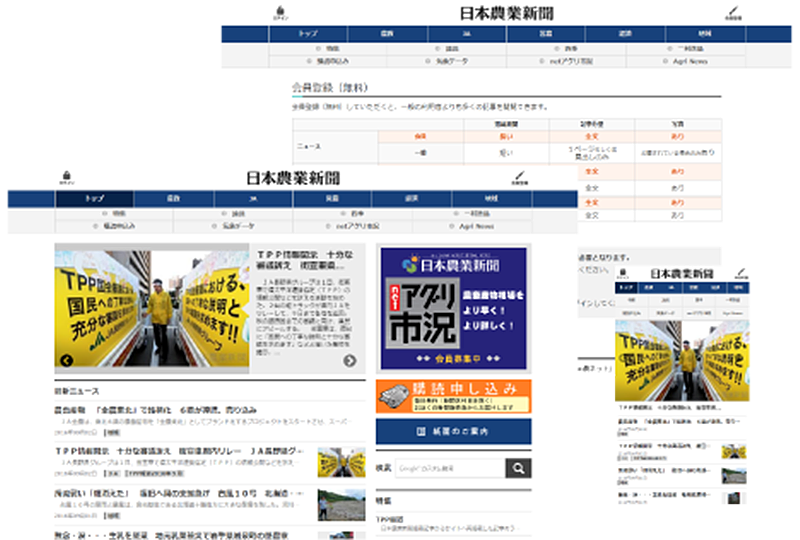Select the JA tab in back window

point(467,34)
